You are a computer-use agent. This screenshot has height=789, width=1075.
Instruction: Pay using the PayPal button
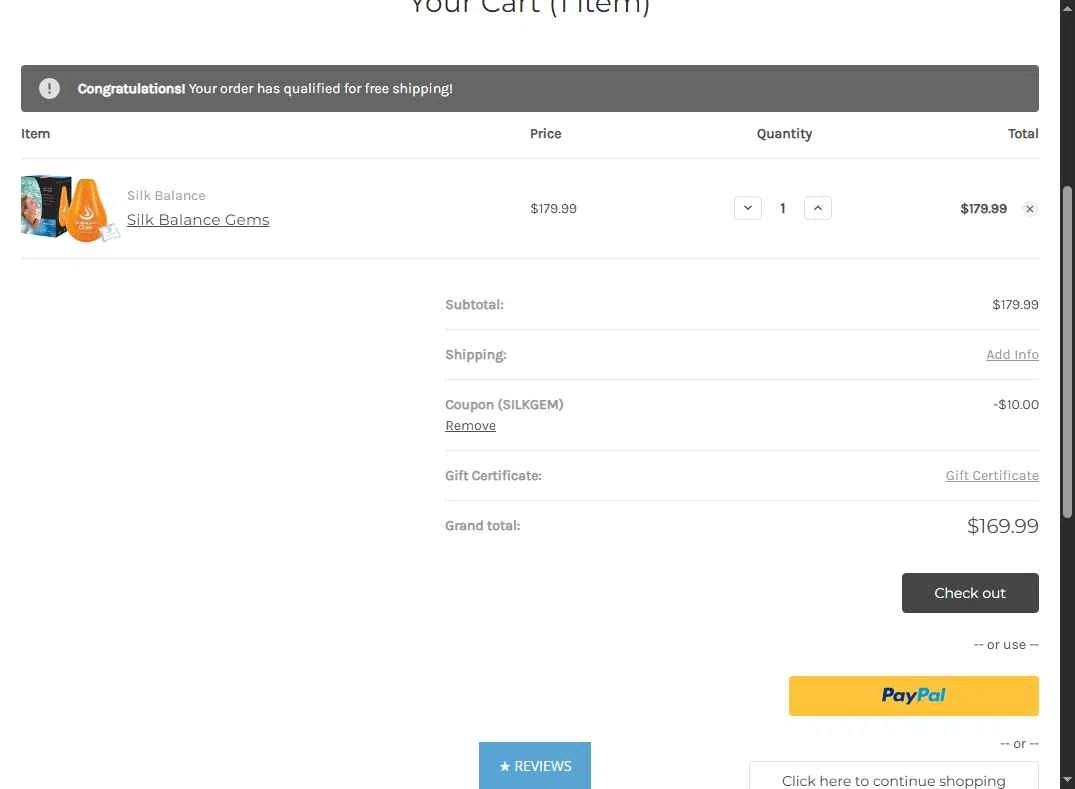pyautogui.click(x=913, y=696)
